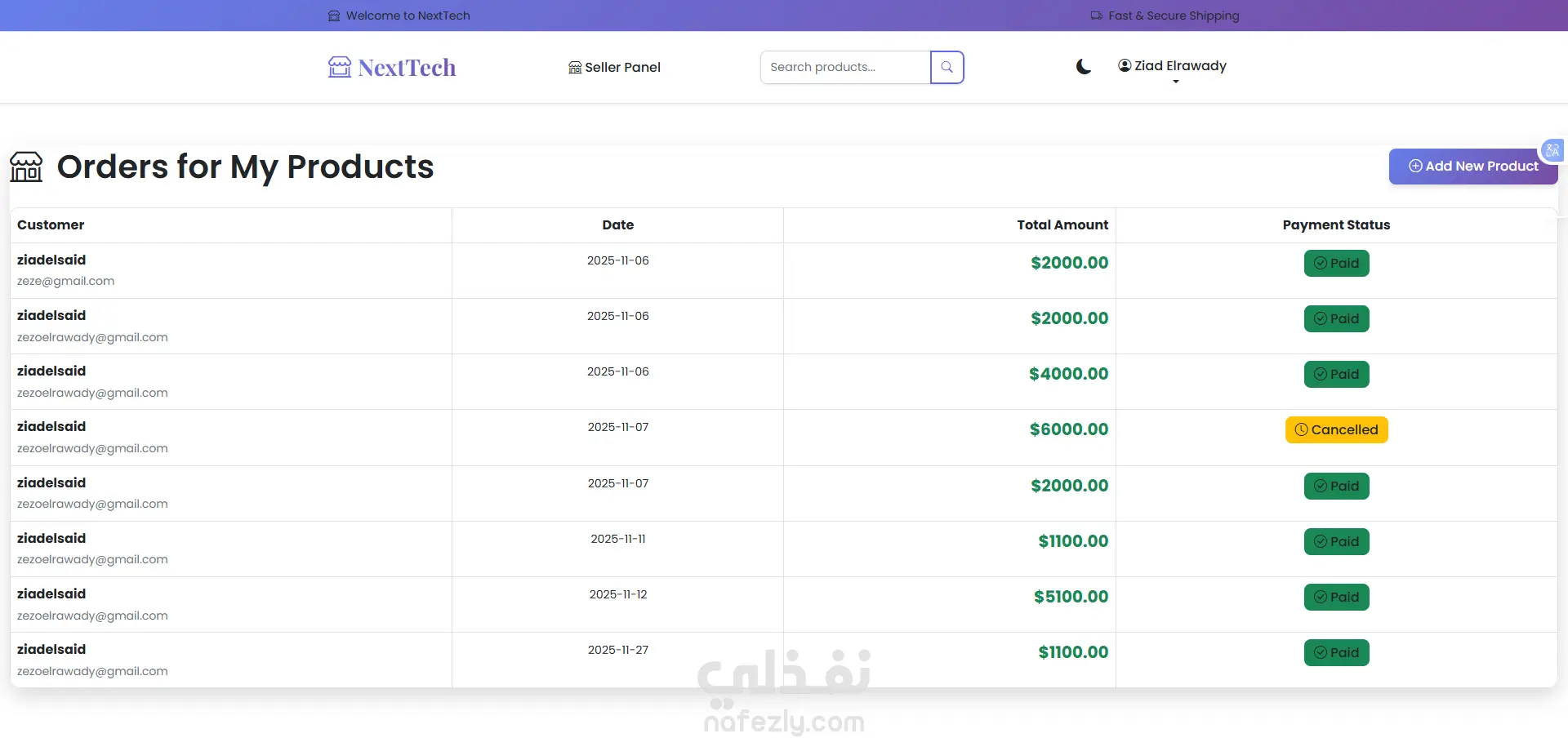Click the Fast & Secure Shipping banner text

pyautogui.click(x=1173, y=16)
